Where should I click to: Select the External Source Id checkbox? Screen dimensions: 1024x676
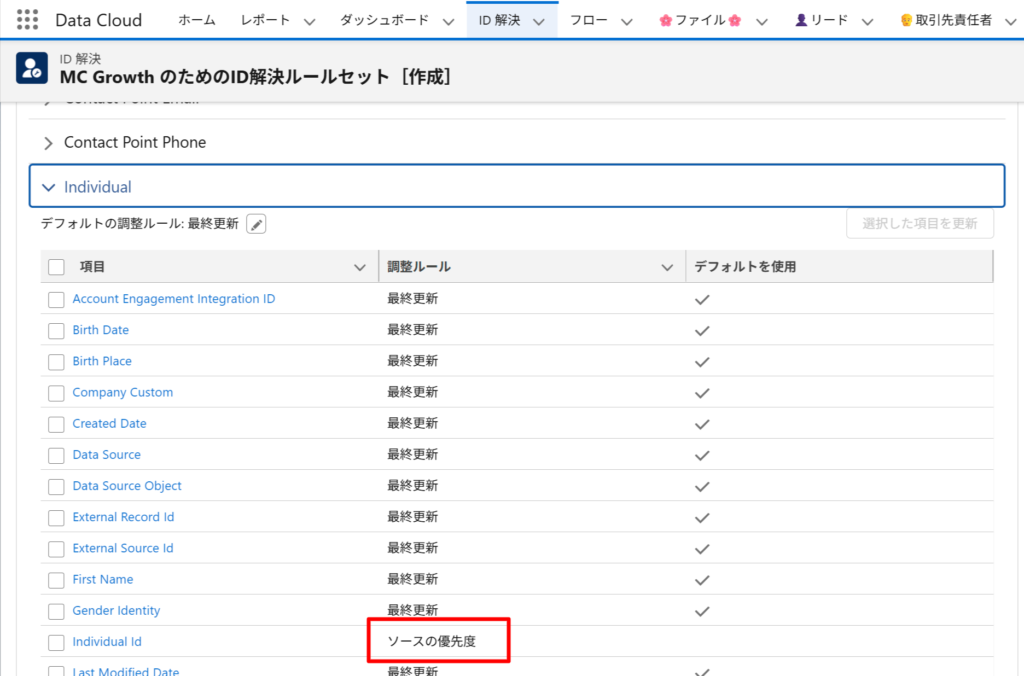(x=56, y=549)
